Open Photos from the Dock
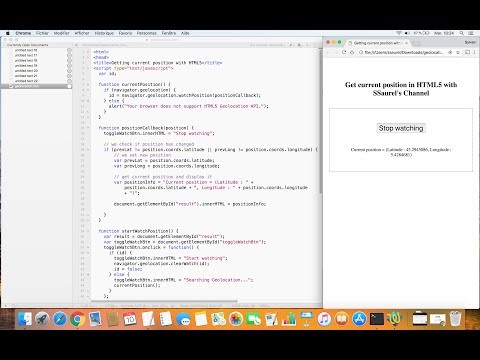The height and width of the screenshot is (360, 480). [236, 319]
